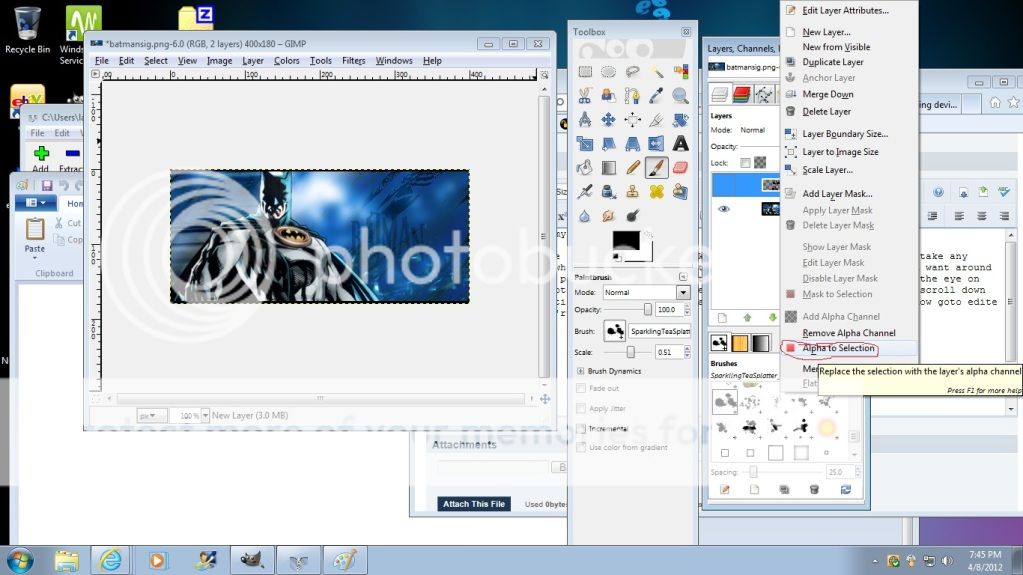Screen dimensions: 1023x575
Task: Open the Colors menu
Action: pos(286,61)
